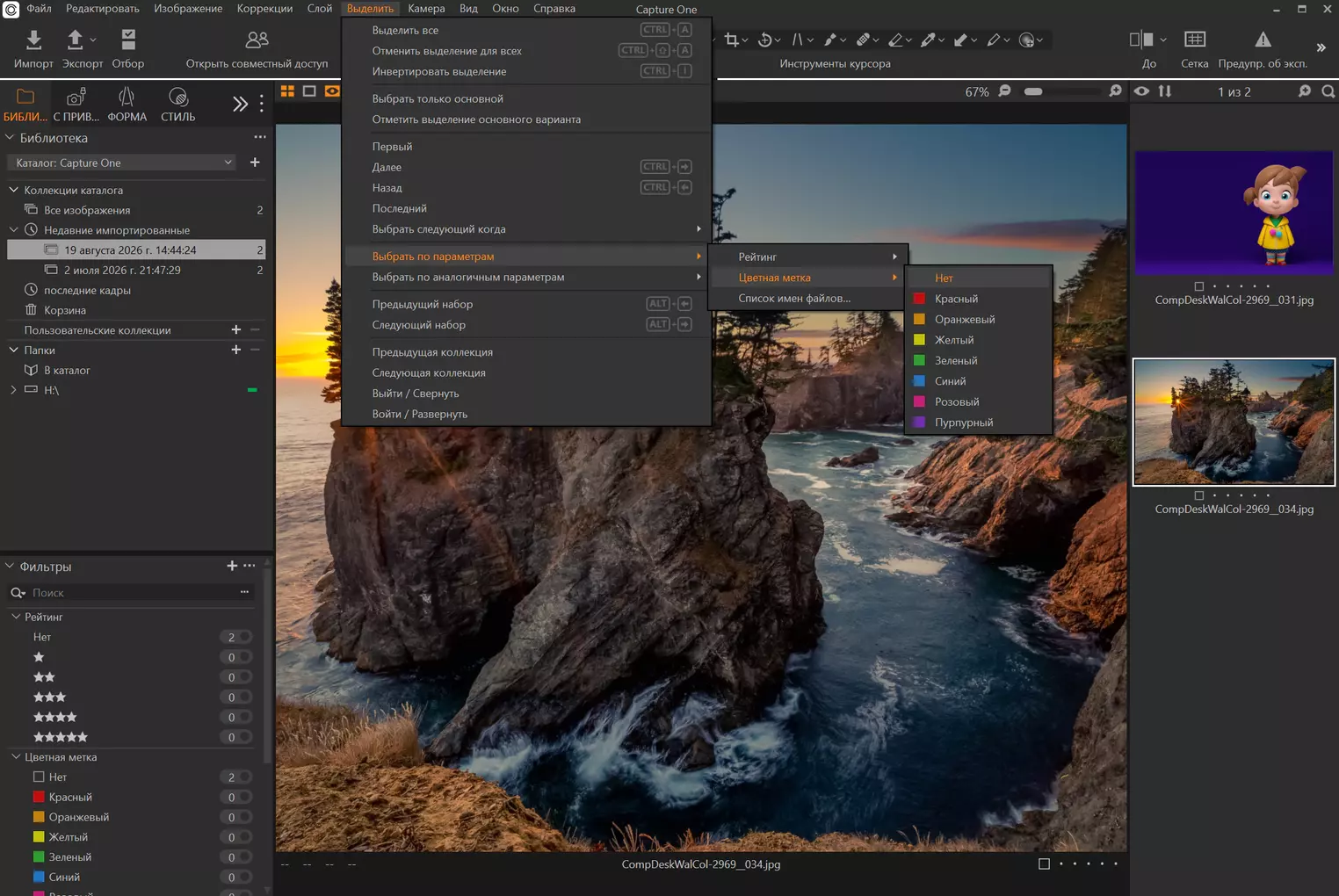Screen dimensions: 1339x896
Task: Select Все изображения collection
Action: tap(87, 210)
